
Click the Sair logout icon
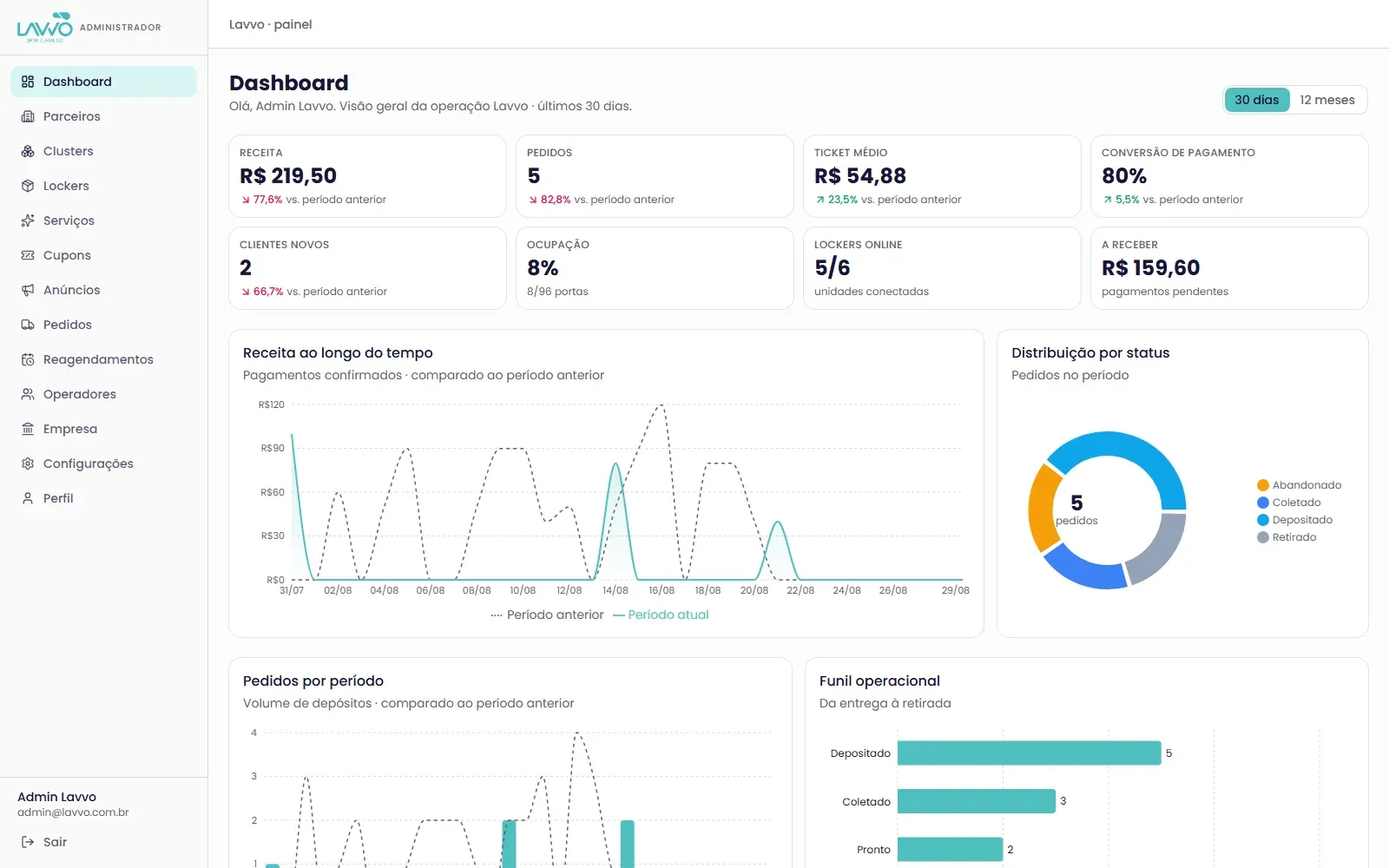pyautogui.click(x=28, y=842)
